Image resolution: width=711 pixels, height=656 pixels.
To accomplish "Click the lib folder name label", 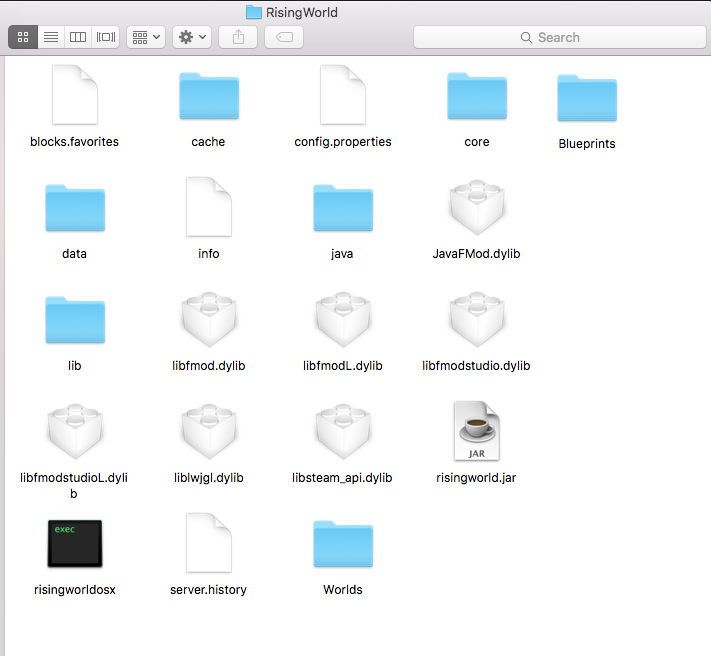I will 74,366.
